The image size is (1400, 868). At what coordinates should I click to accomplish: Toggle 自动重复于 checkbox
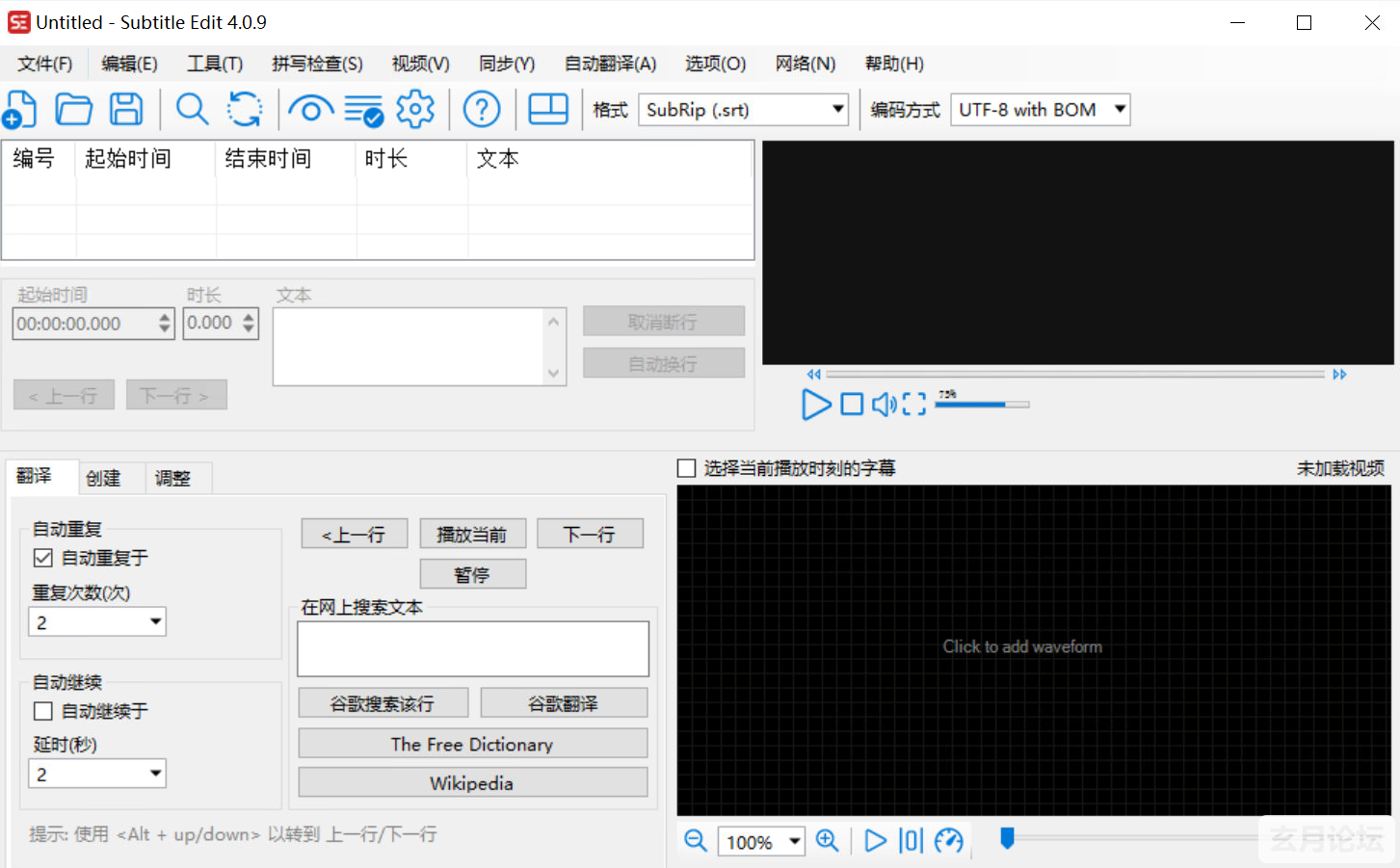tap(43, 558)
